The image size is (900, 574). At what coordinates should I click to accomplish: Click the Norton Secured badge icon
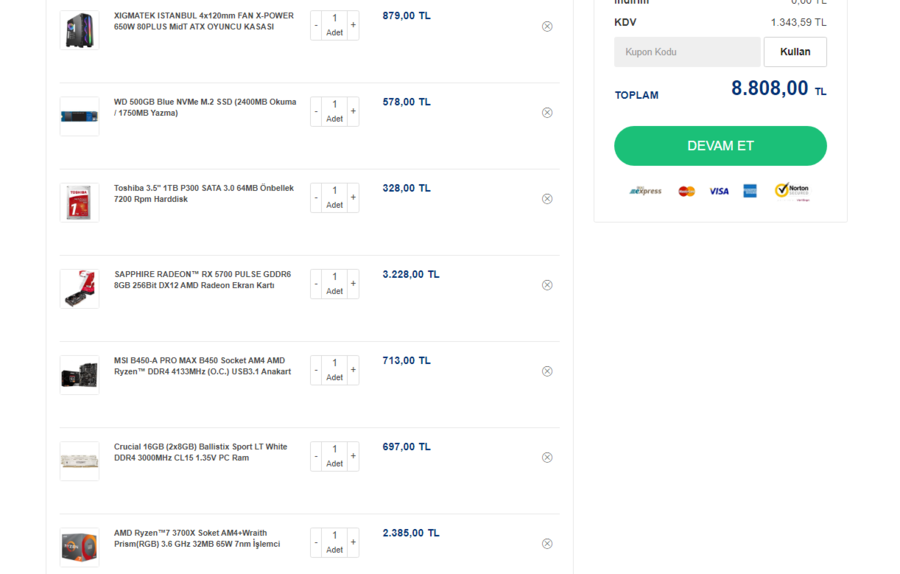[791, 191]
